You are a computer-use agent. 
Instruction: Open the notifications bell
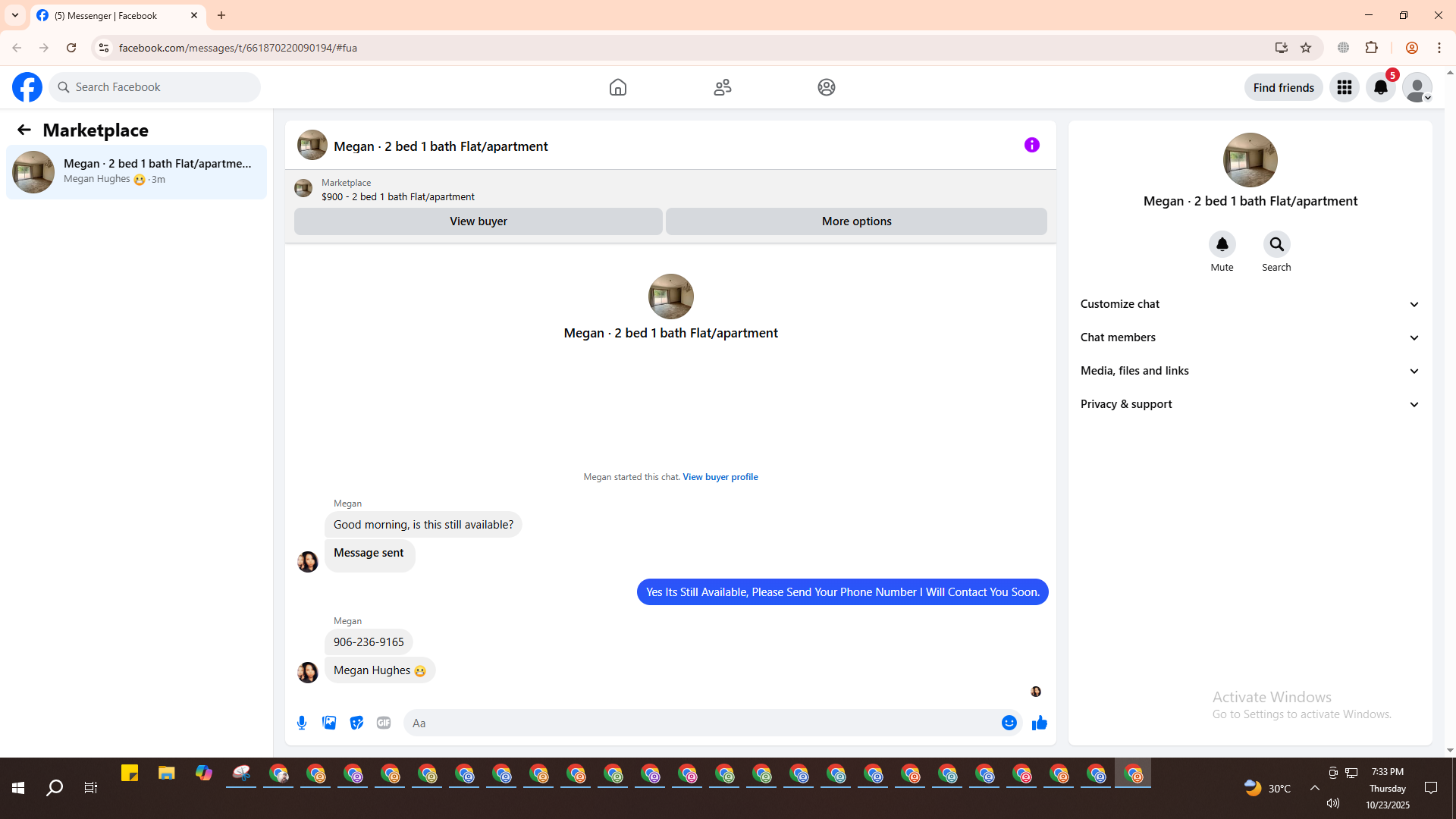point(1380,87)
